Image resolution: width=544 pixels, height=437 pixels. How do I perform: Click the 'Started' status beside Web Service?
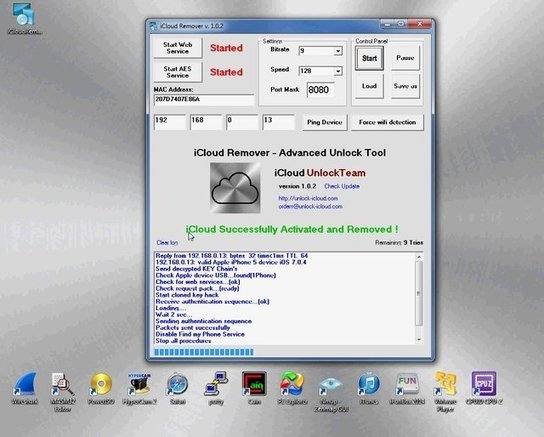click(226, 48)
